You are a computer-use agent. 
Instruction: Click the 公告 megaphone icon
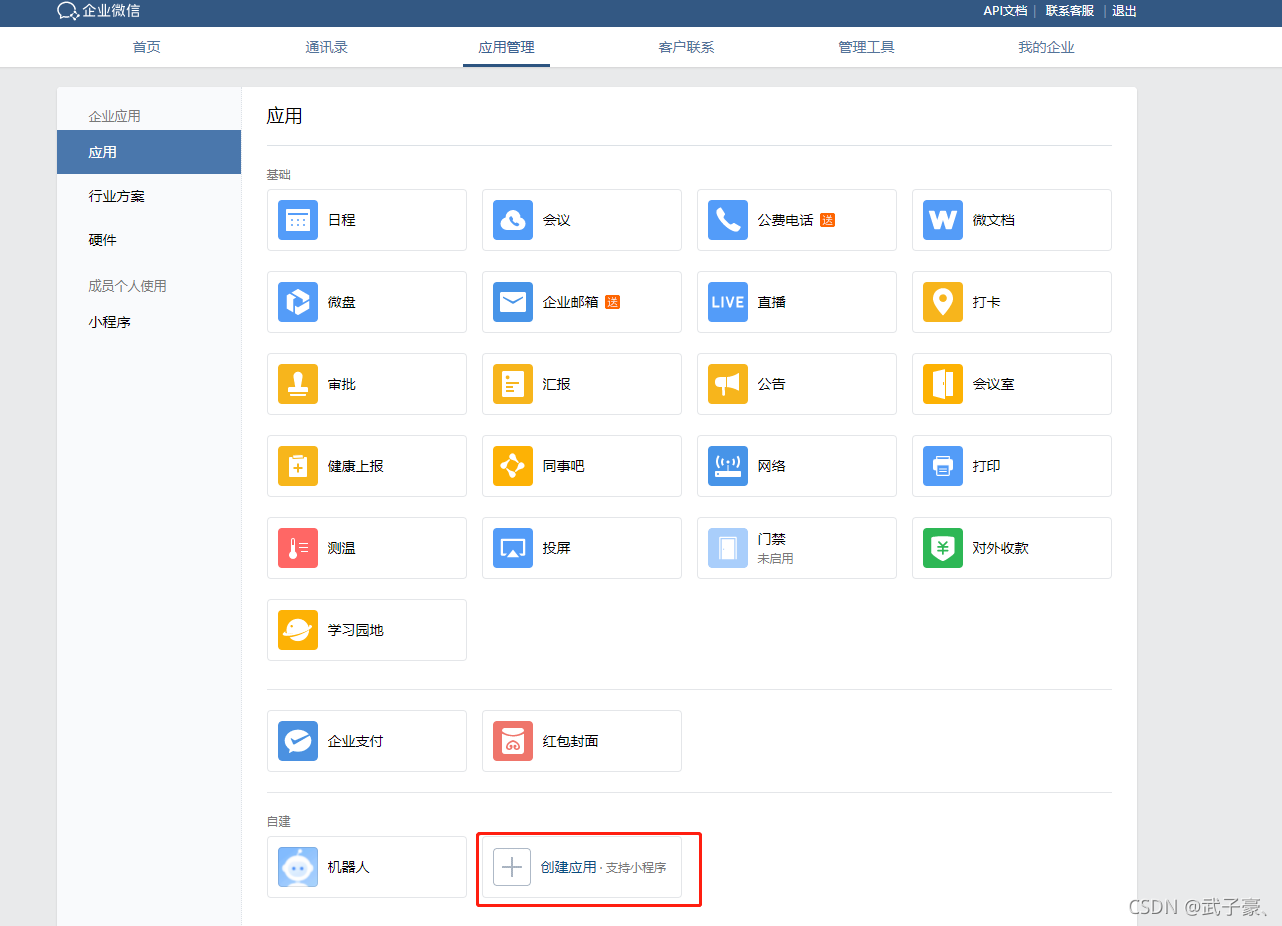728,384
